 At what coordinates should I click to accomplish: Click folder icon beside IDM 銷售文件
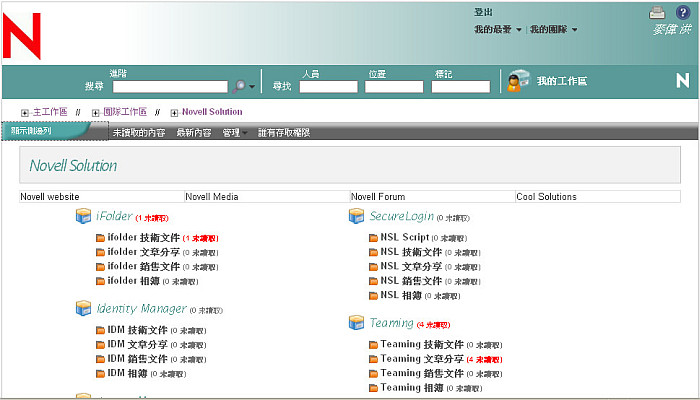[x=100, y=359]
